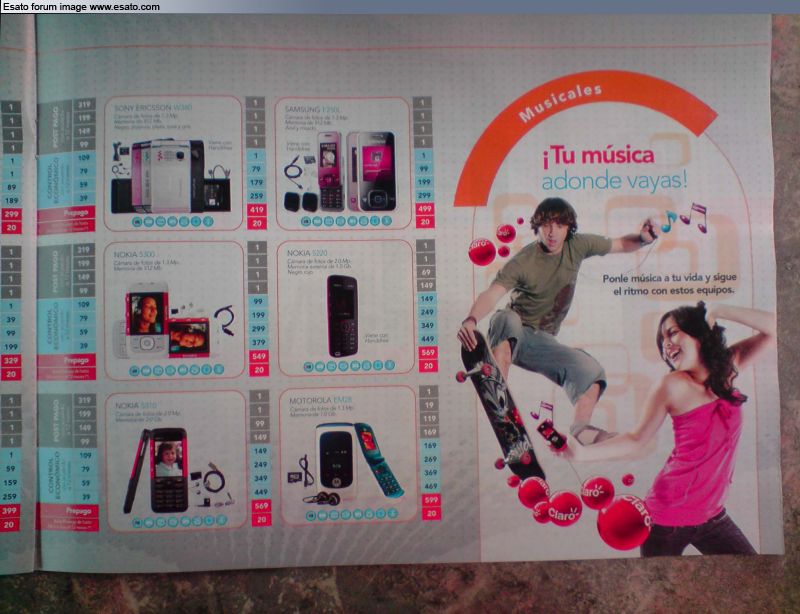Click the feature icon row under Sony Ericsson W380

pyautogui.click(x=172, y=222)
